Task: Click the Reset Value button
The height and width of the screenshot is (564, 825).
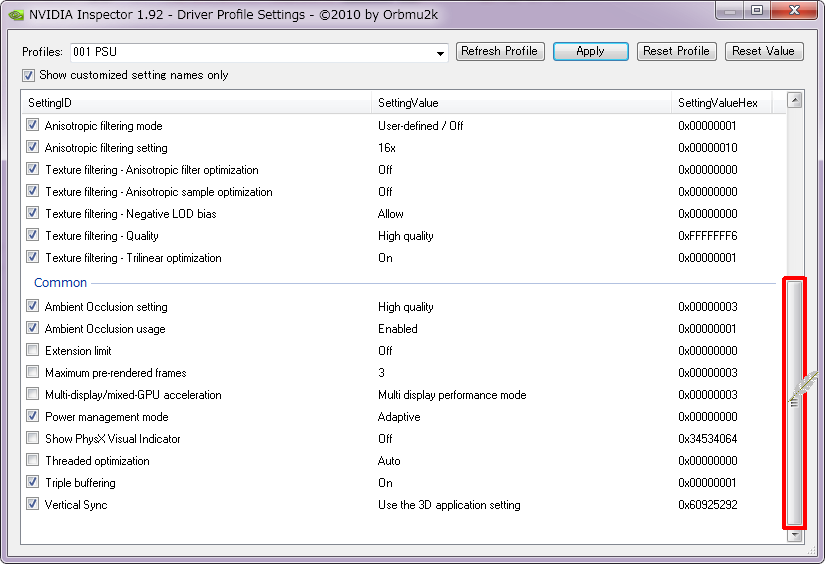Action: [764, 52]
